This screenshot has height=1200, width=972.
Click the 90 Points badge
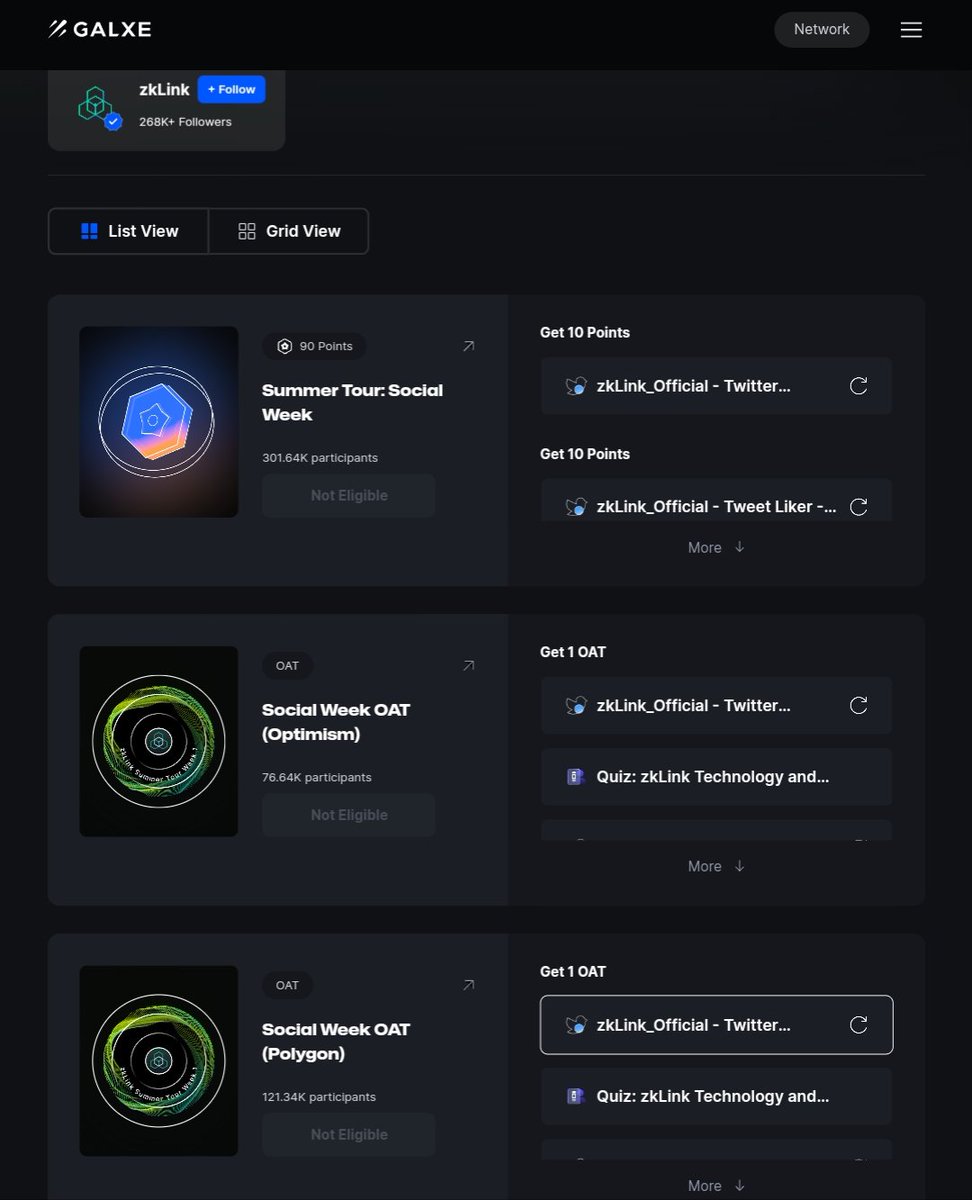coord(315,346)
